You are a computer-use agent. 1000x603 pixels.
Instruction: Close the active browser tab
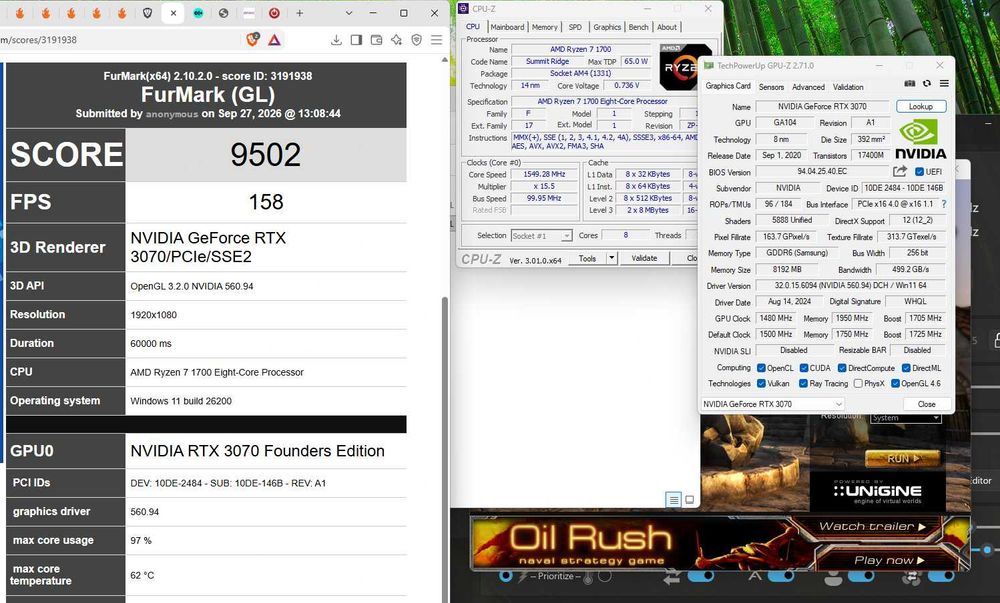click(x=173, y=13)
